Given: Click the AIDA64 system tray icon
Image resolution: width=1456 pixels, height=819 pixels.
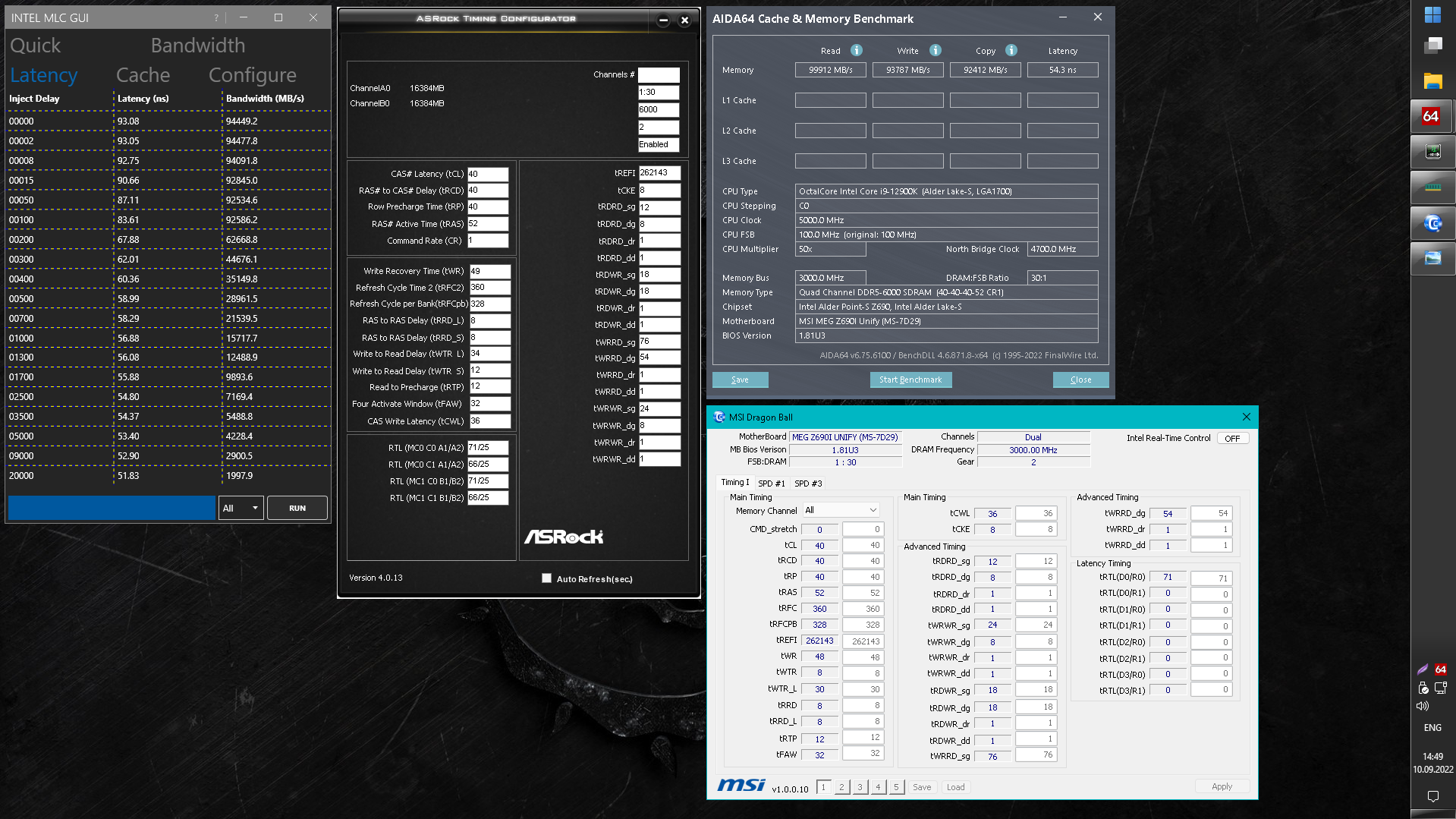Looking at the screenshot, I should click(1441, 669).
